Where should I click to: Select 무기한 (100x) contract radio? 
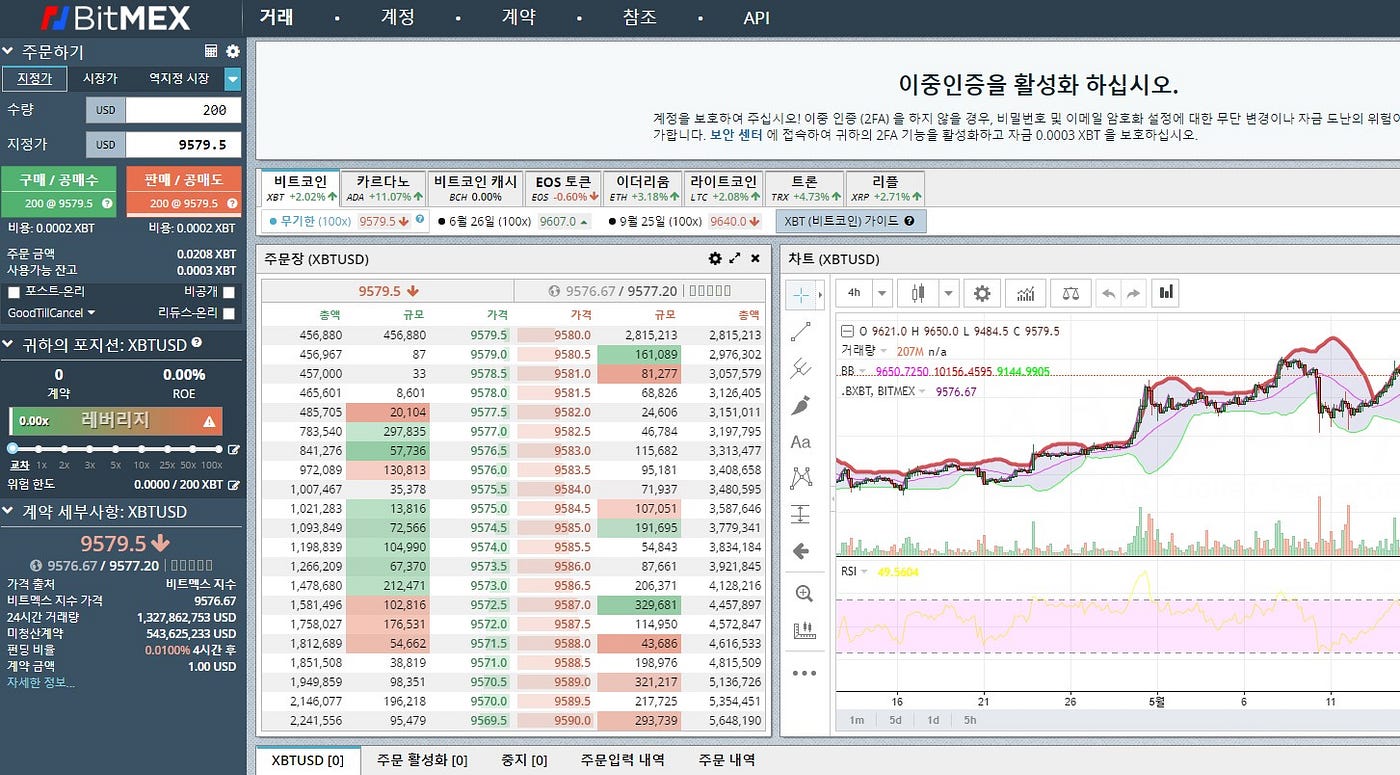[x=275, y=221]
